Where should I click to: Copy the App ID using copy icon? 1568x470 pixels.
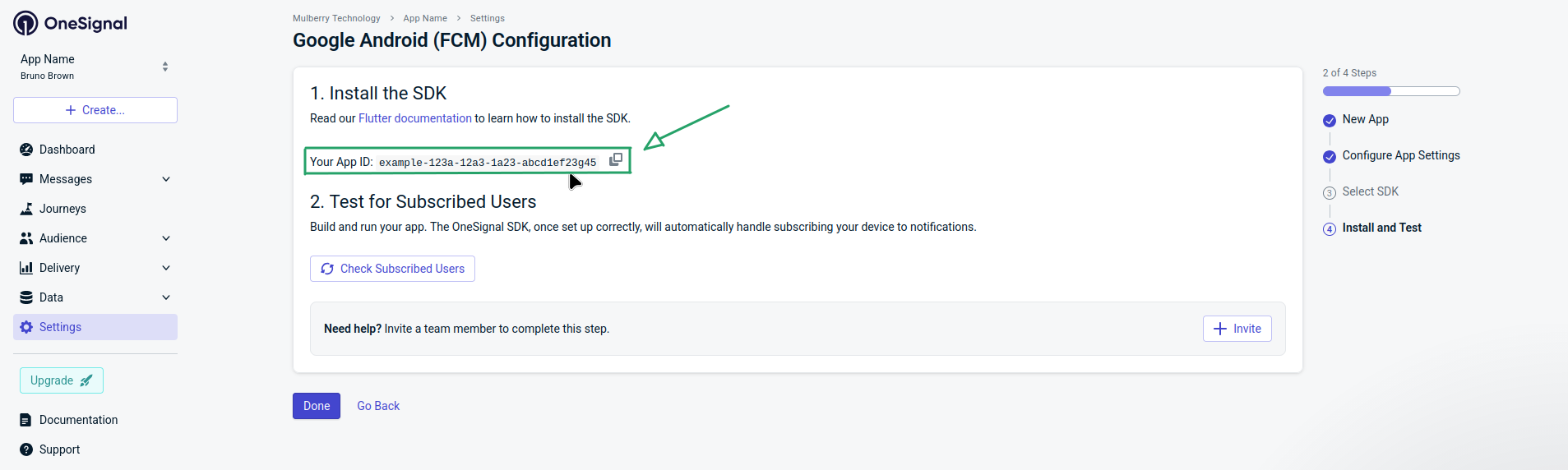[615, 159]
